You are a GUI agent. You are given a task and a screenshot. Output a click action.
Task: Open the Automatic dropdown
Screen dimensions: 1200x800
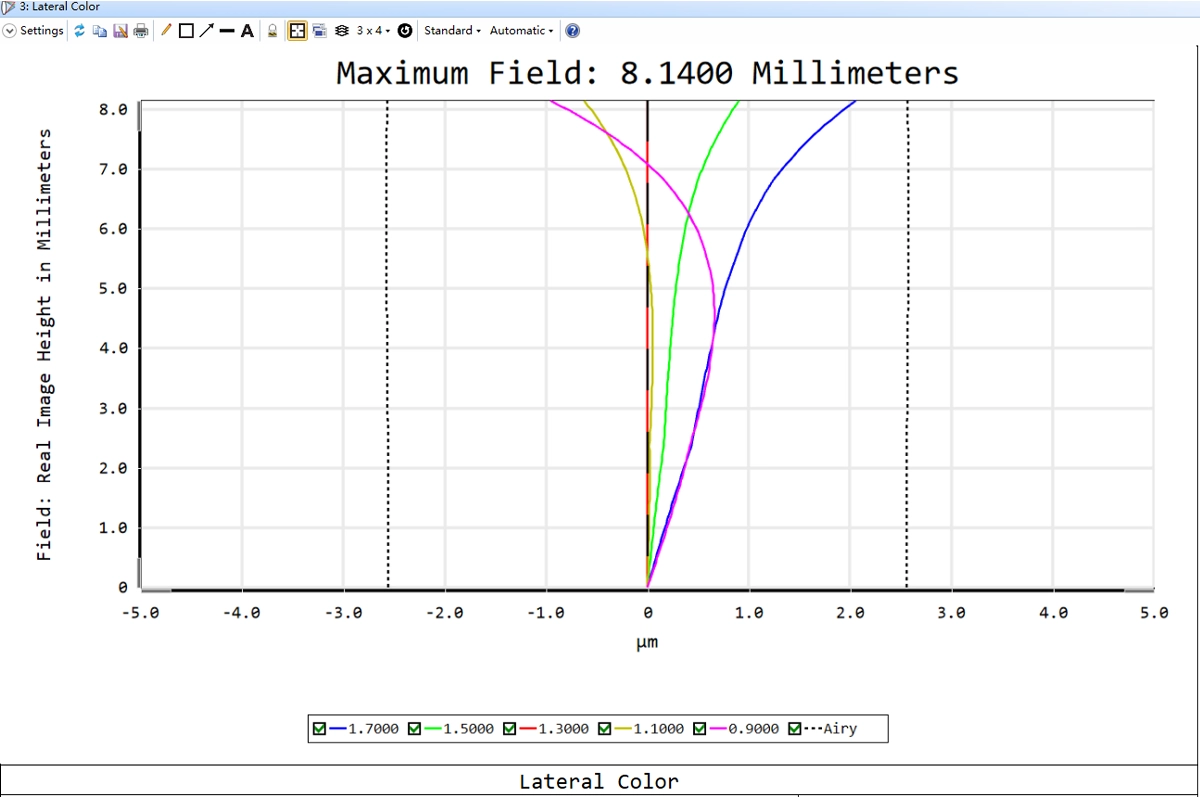[521, 31]
